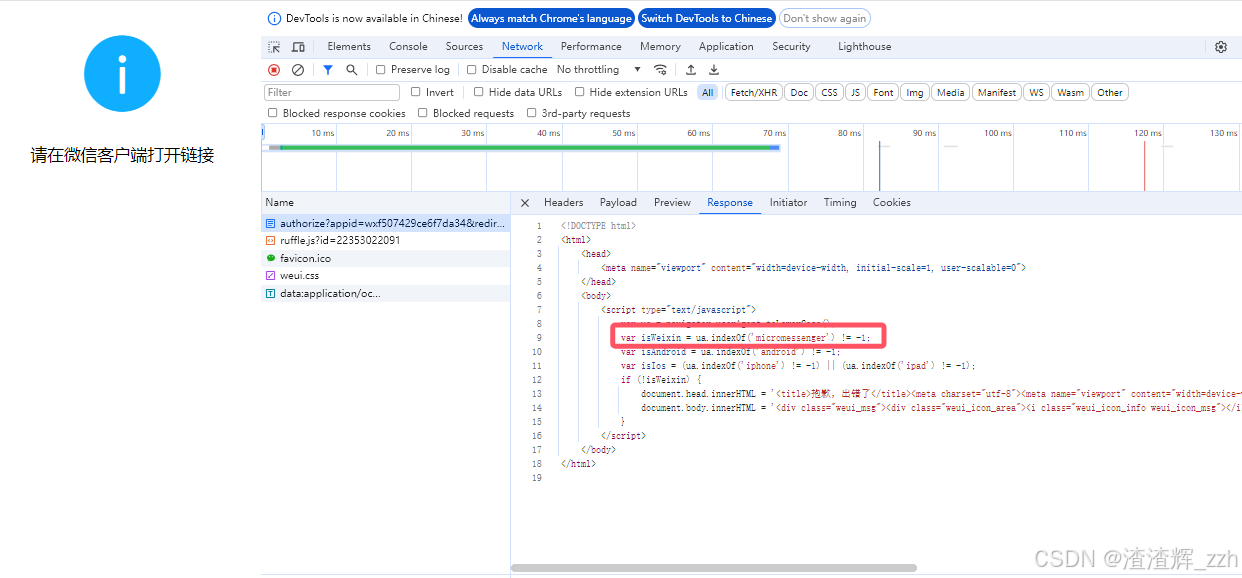Filter requests by JS

855,92
